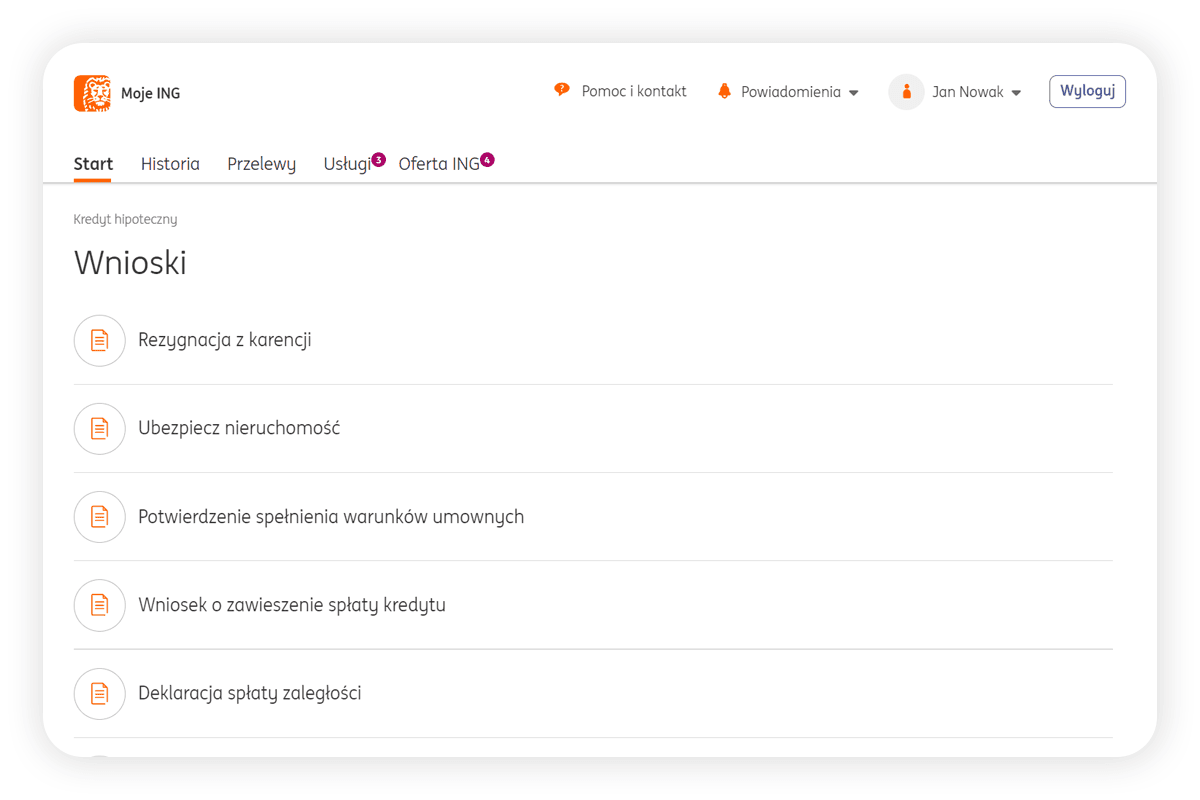Viewport: 1200px width, 800px height.
Task: Click the ING lion logo
Action: pyautogui.click(x=92, y=93)
